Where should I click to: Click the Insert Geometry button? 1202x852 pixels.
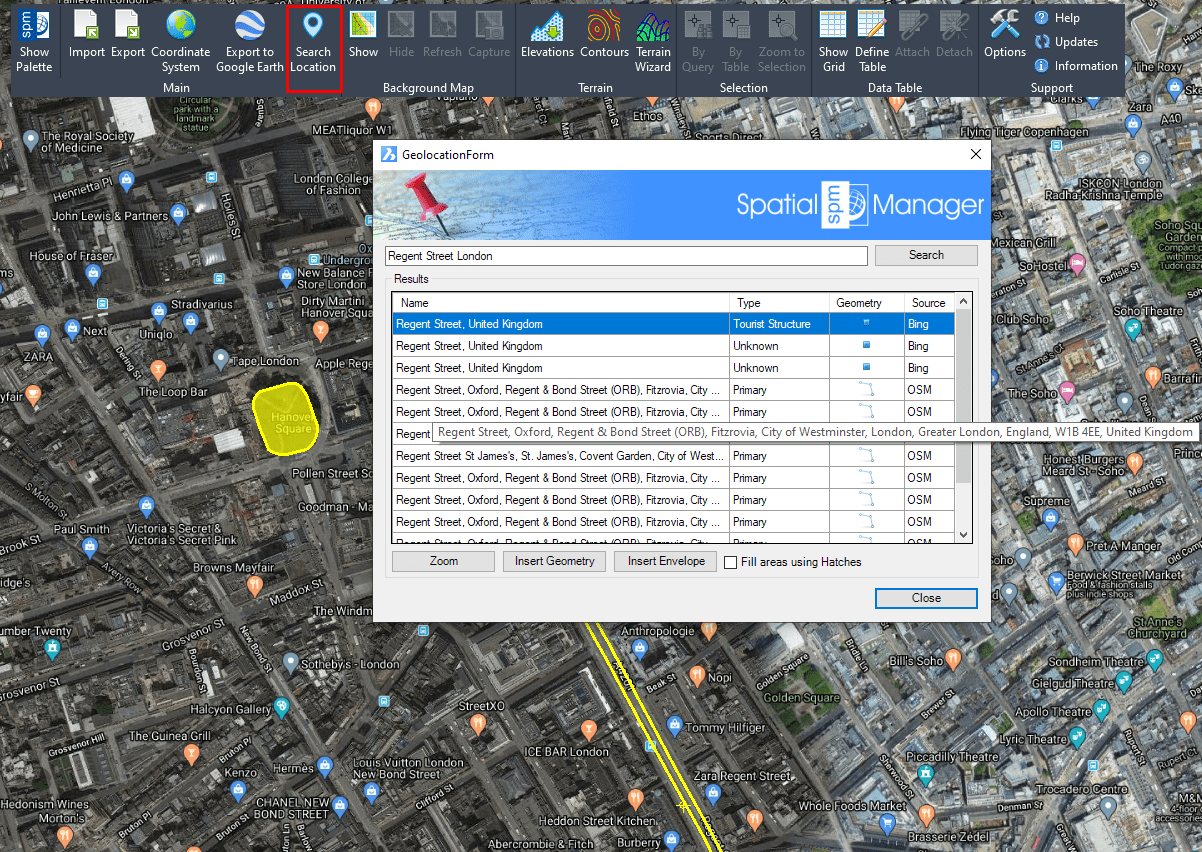(x=555, y=561)
